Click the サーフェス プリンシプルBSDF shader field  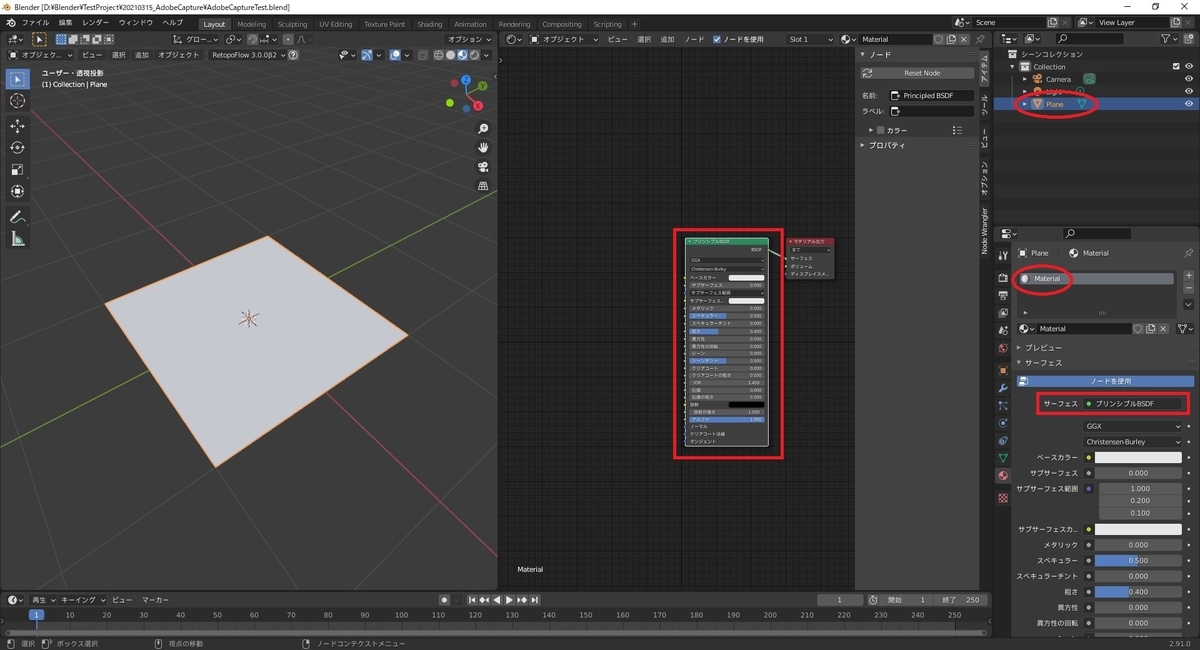(1134, 403)
